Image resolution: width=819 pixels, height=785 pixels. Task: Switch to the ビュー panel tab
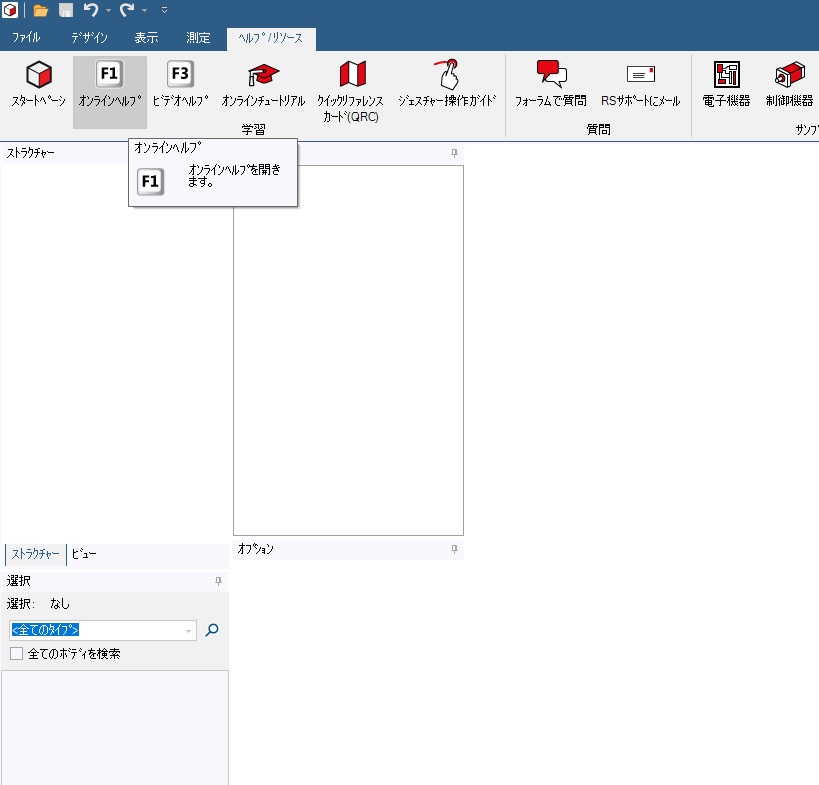coord(84,554)
